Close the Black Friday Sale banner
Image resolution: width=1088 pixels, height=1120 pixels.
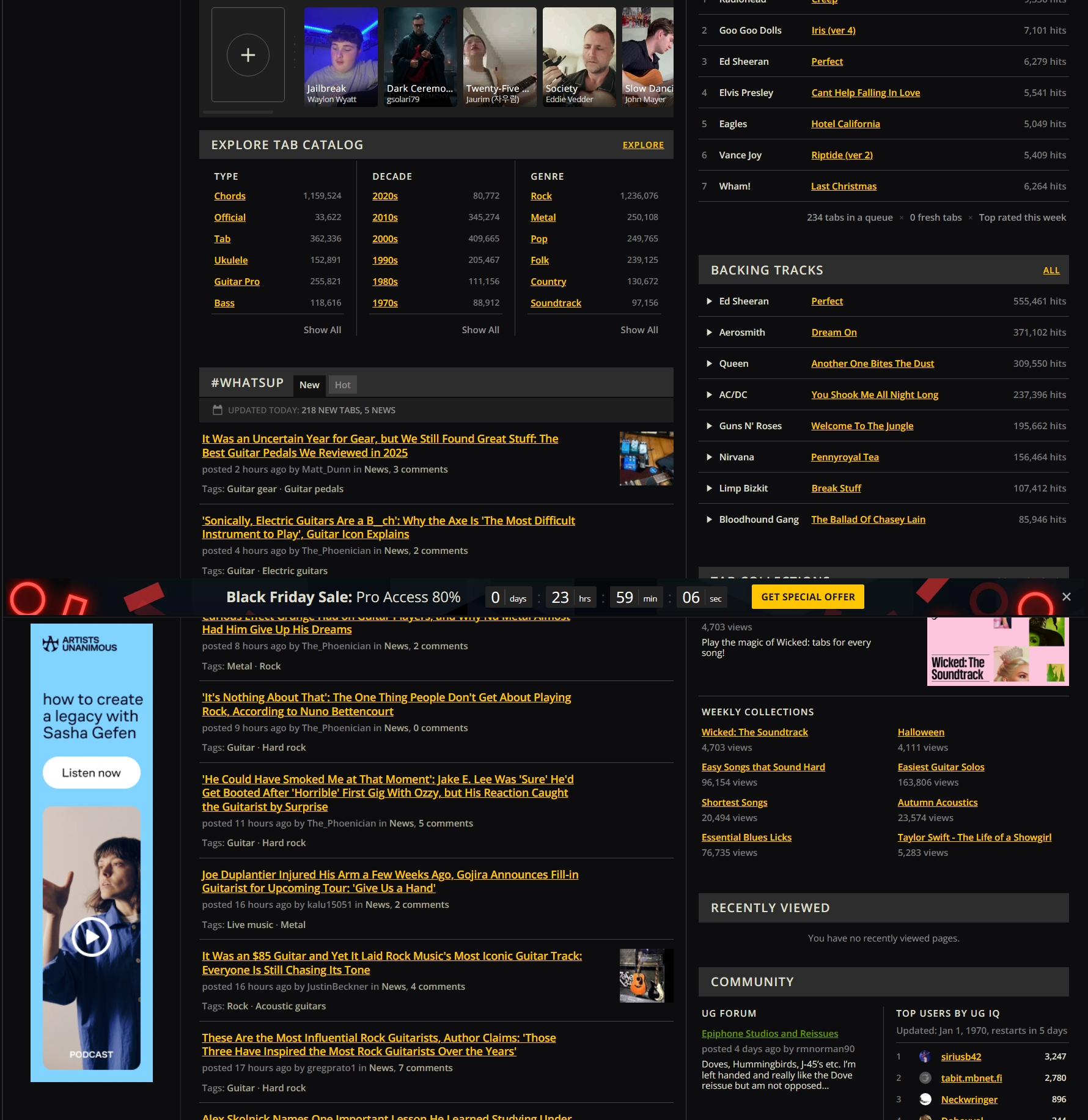point(1066,597)
